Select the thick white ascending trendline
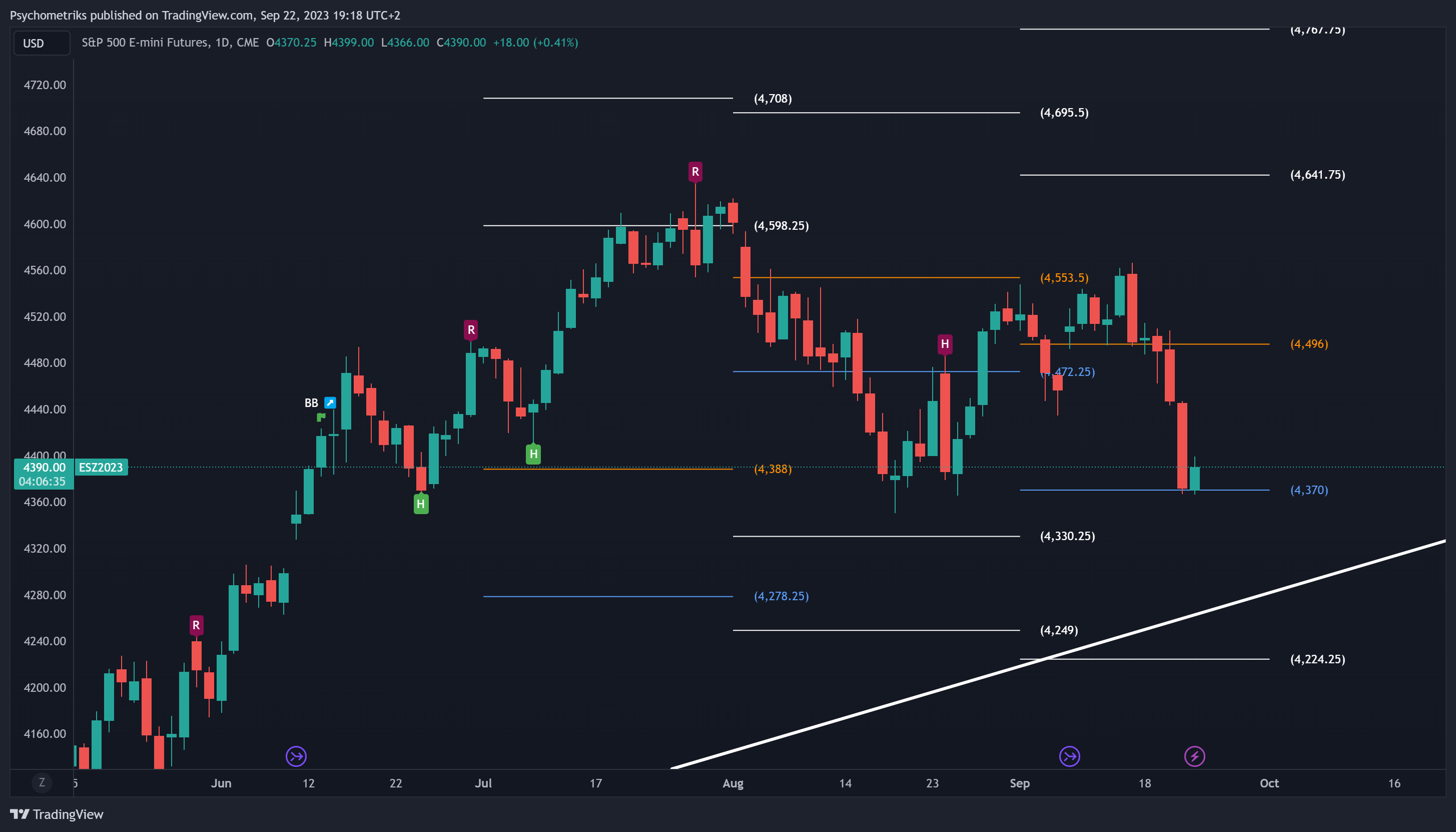1456x832 pixels. click(1059, 654)
